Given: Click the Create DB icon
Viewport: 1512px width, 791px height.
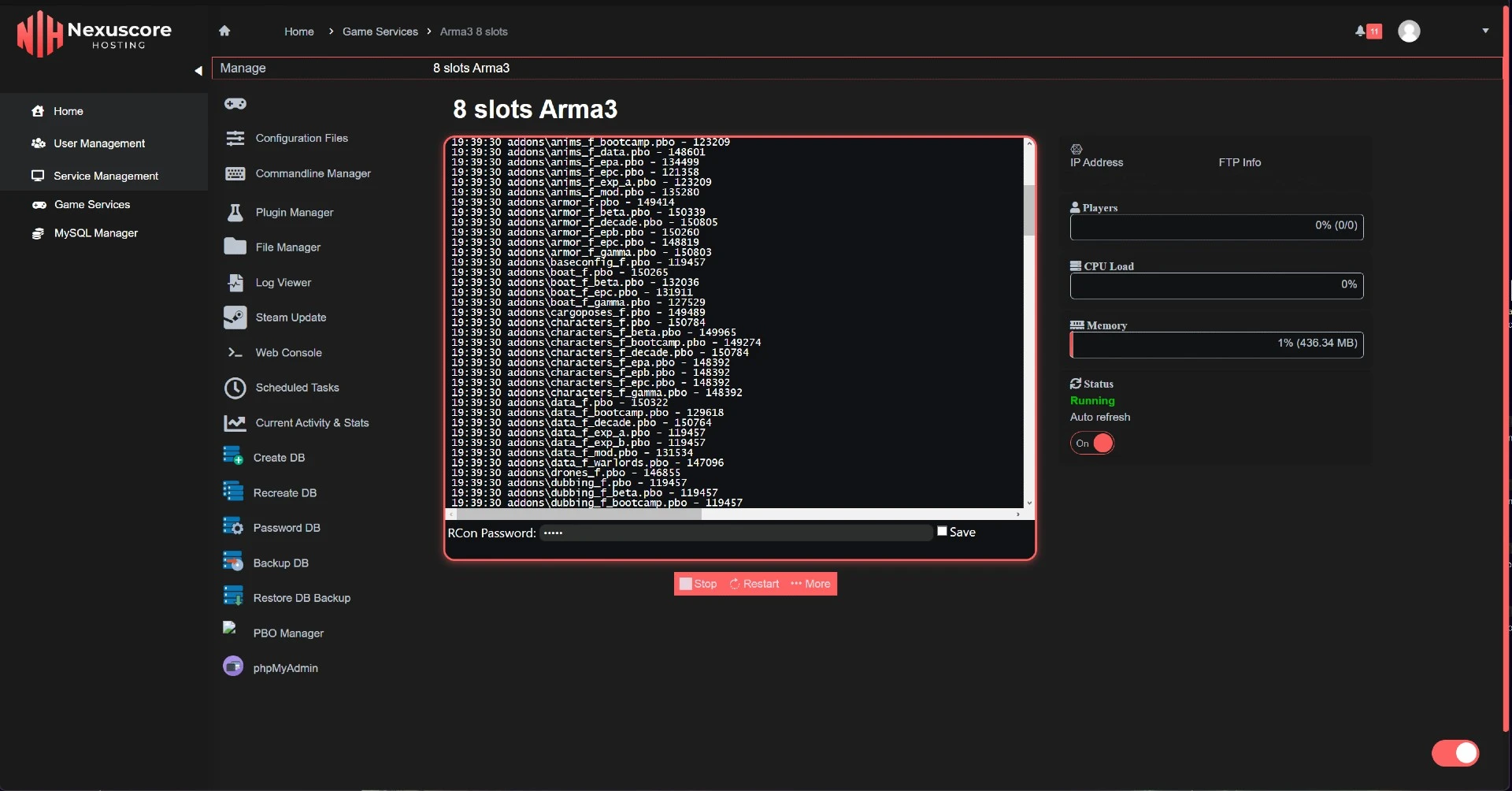Looking at the screenshot, I should click(233, 455).
